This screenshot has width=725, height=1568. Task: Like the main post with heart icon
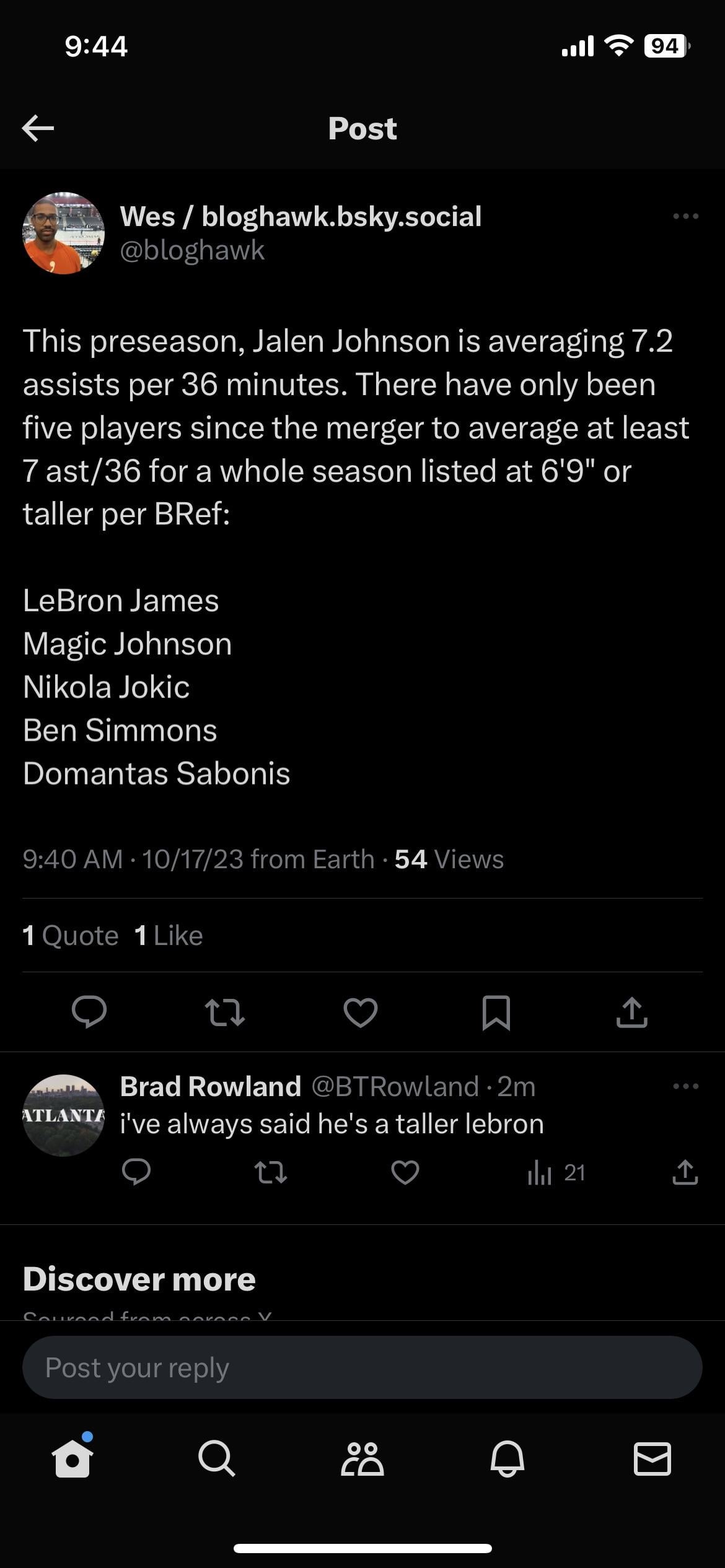tap(361, 1012)
